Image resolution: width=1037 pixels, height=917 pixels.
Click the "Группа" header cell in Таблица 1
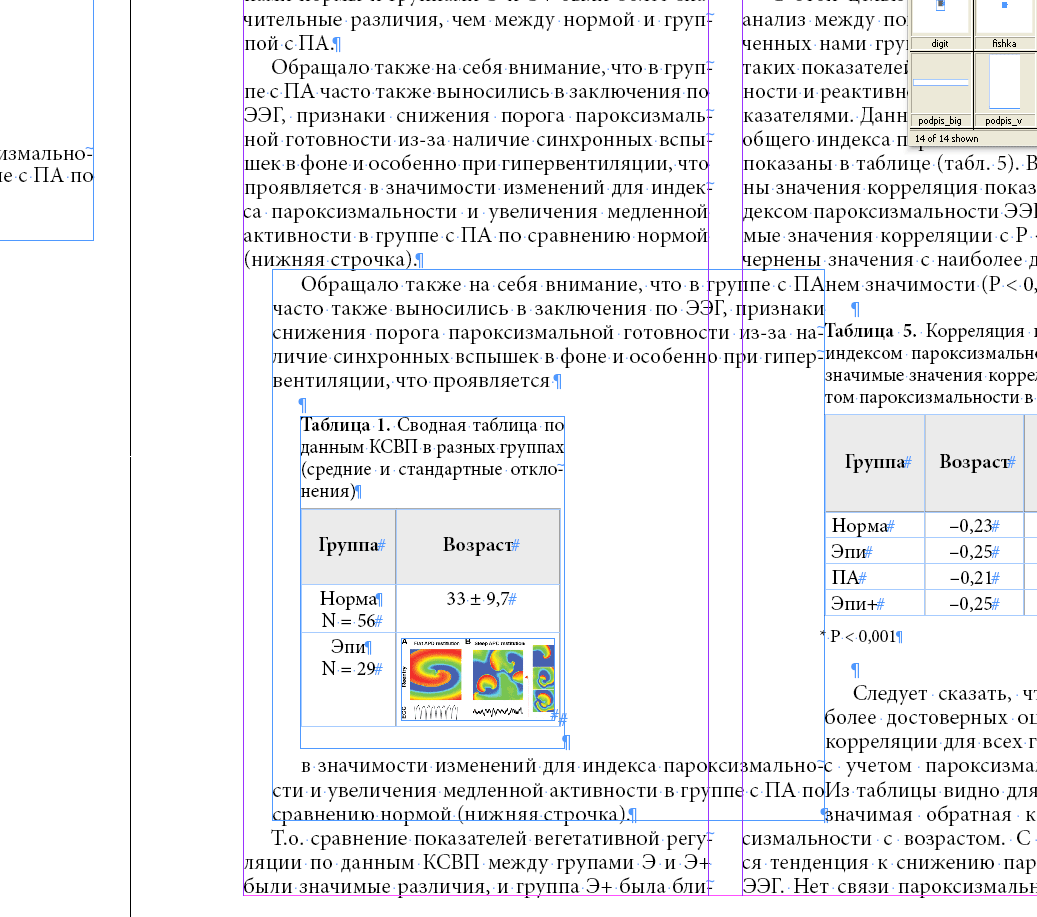pos(349,546)
